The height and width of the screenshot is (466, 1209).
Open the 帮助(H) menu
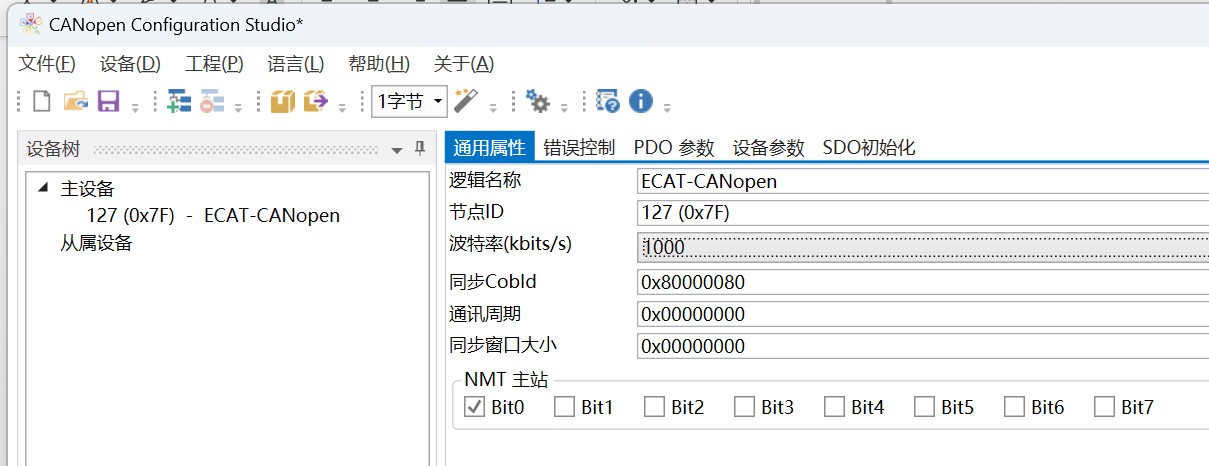(379, 64)
